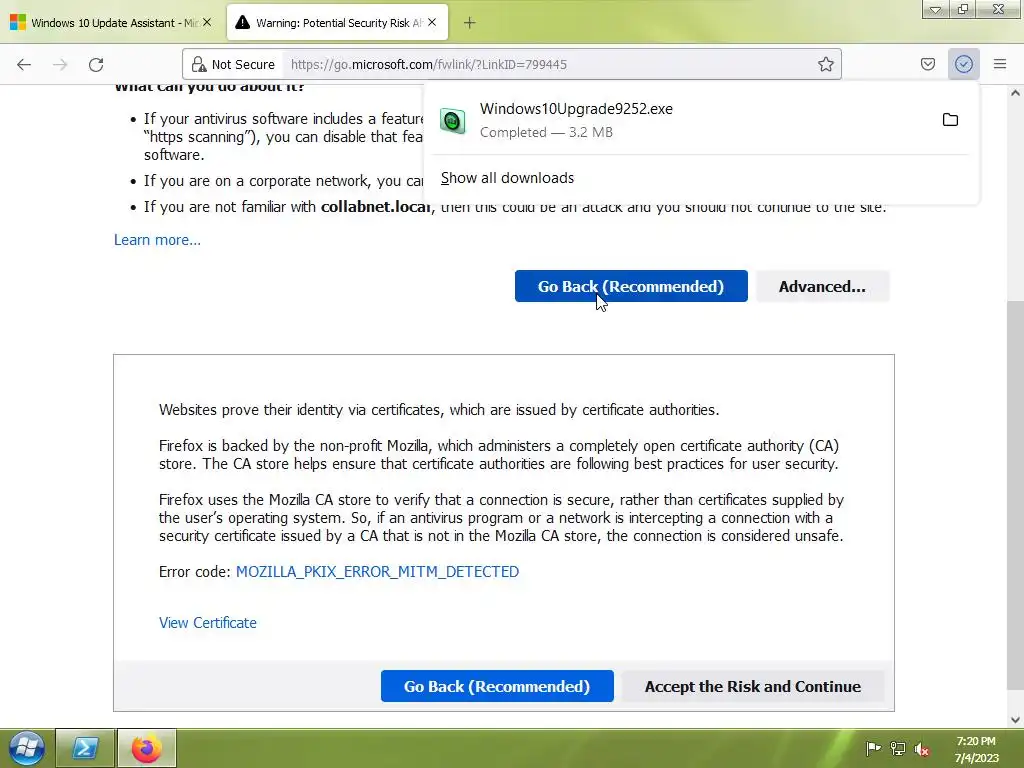This screenshot has width=1024, height=768.
Task: Toggle the Downloads toolbar button
Action: coord(963,64)
